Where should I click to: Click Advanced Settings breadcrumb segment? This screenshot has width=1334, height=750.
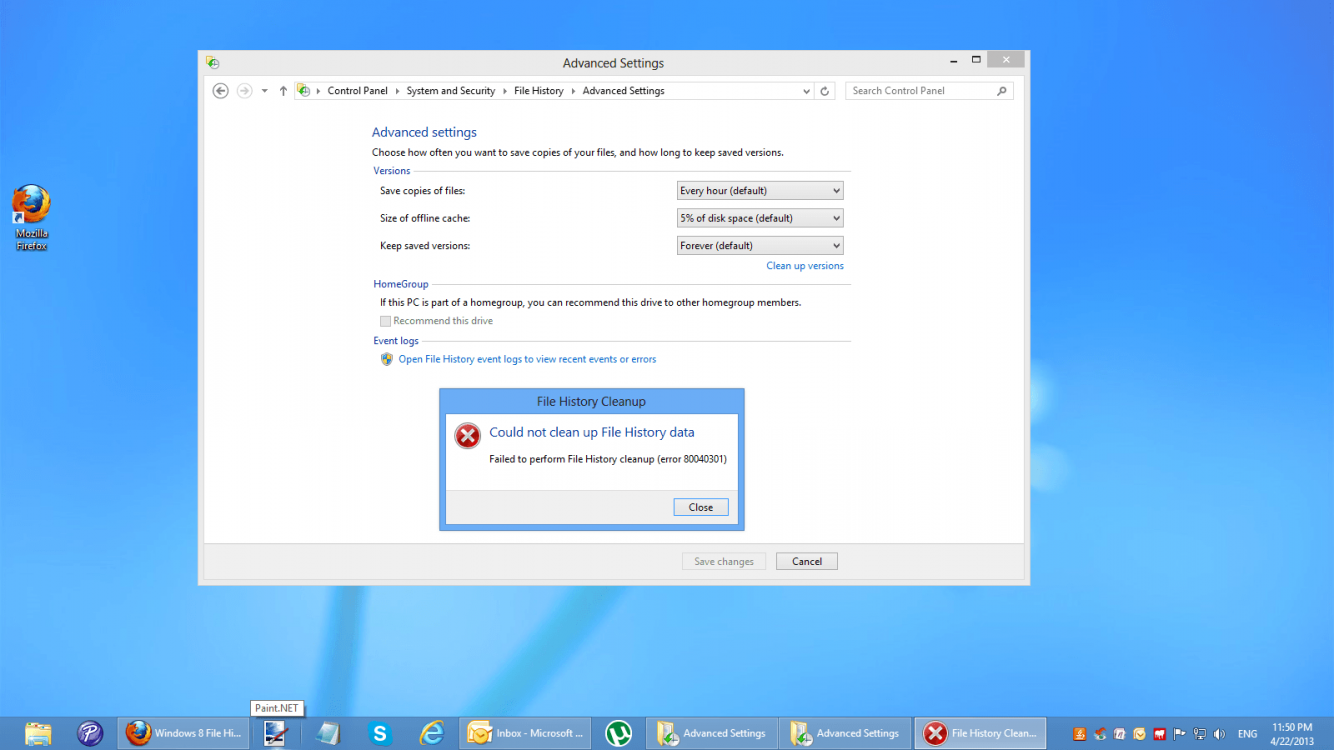pyautogui.click(x=623, y=91)
